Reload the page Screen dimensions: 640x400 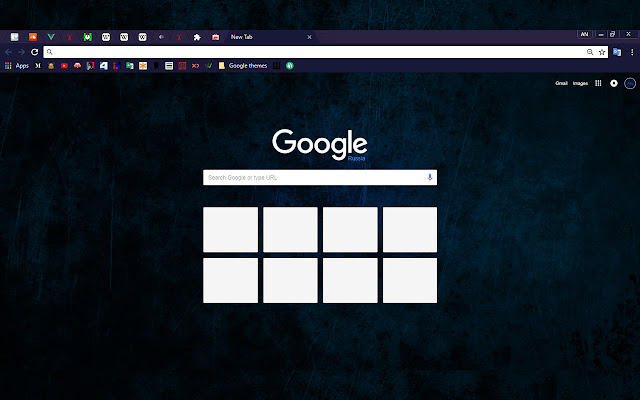[x=35, y=52]
